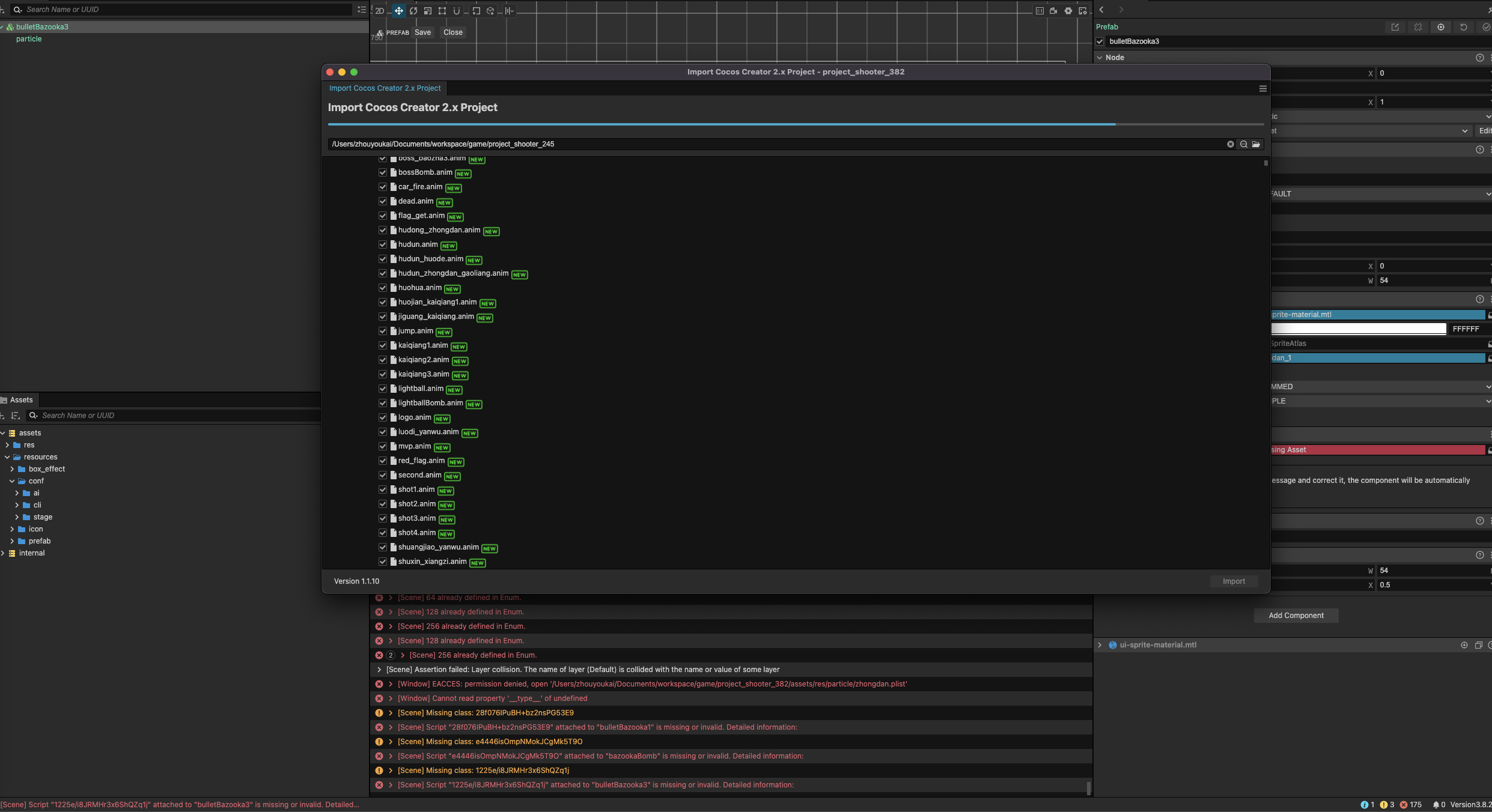Select Import Cocos Creator 2.x Project tab

tap(385, 88)
